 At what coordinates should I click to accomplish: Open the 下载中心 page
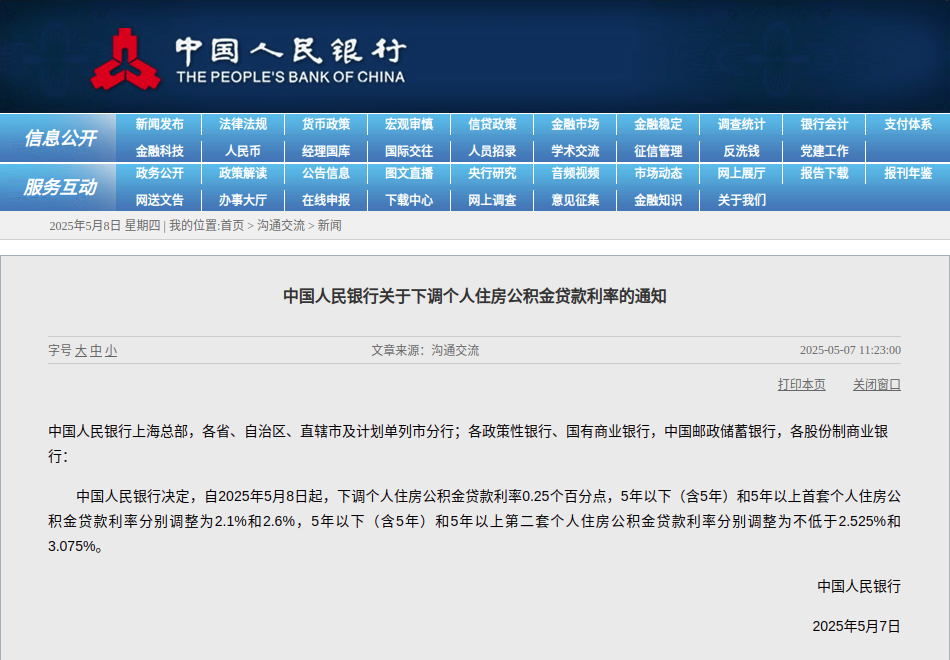coord(409,200)
